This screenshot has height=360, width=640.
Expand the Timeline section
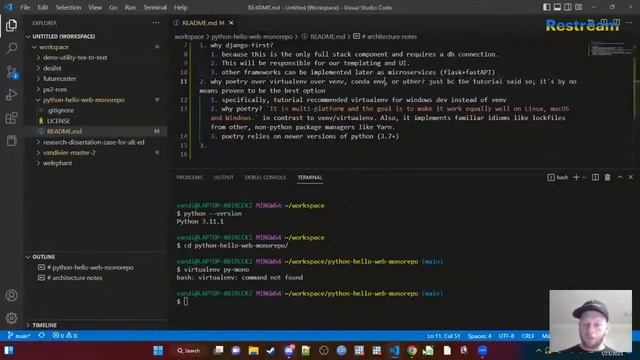click(x=44, y=325)
